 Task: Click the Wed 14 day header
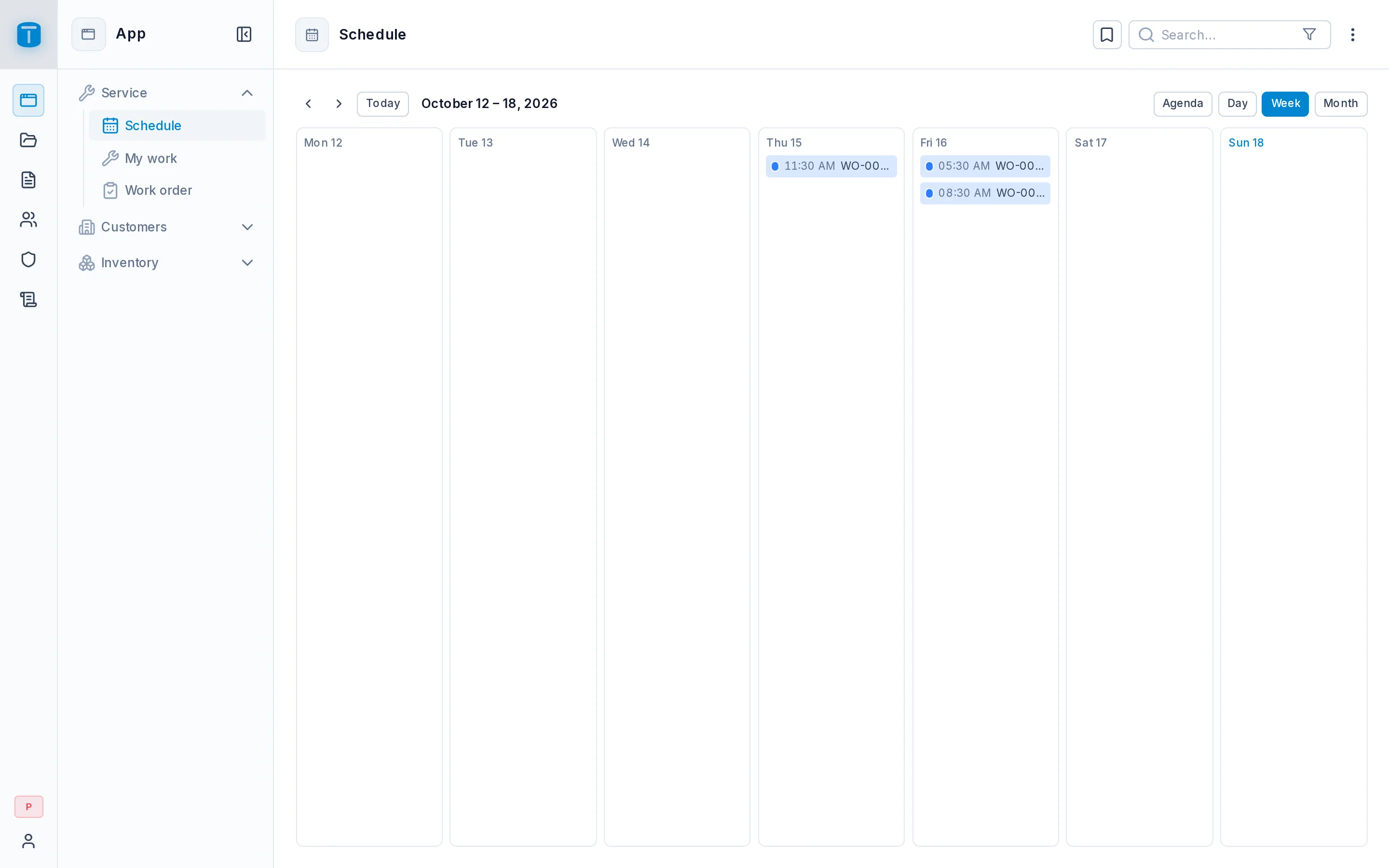[631, 143]
